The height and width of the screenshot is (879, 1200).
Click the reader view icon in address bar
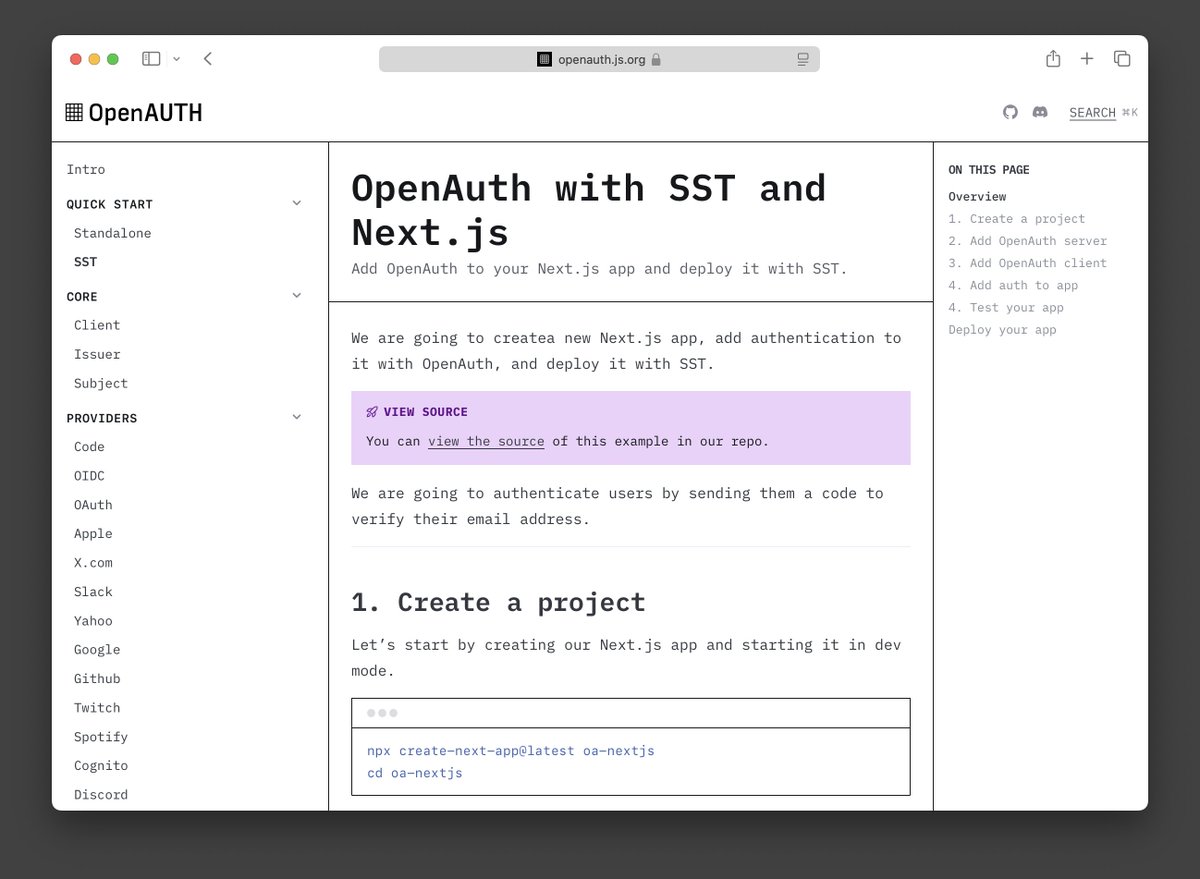803,59
